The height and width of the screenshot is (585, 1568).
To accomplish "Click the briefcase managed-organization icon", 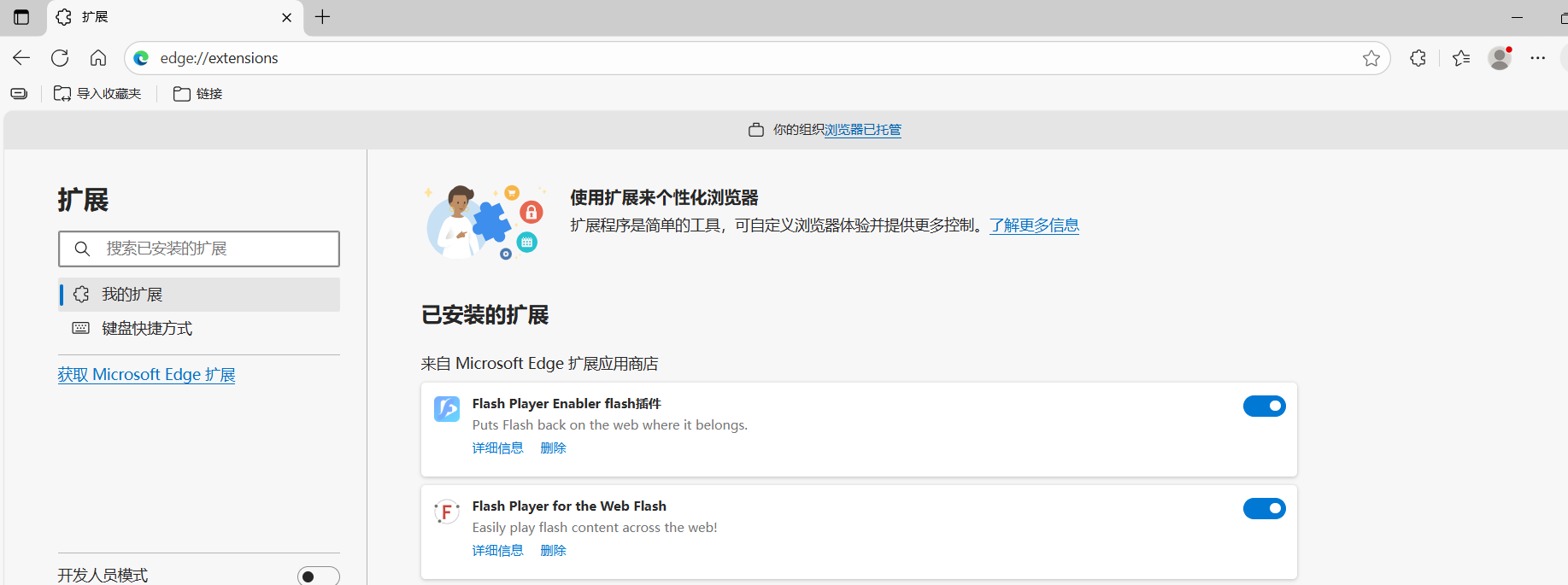I will click(x=756, y=130).
